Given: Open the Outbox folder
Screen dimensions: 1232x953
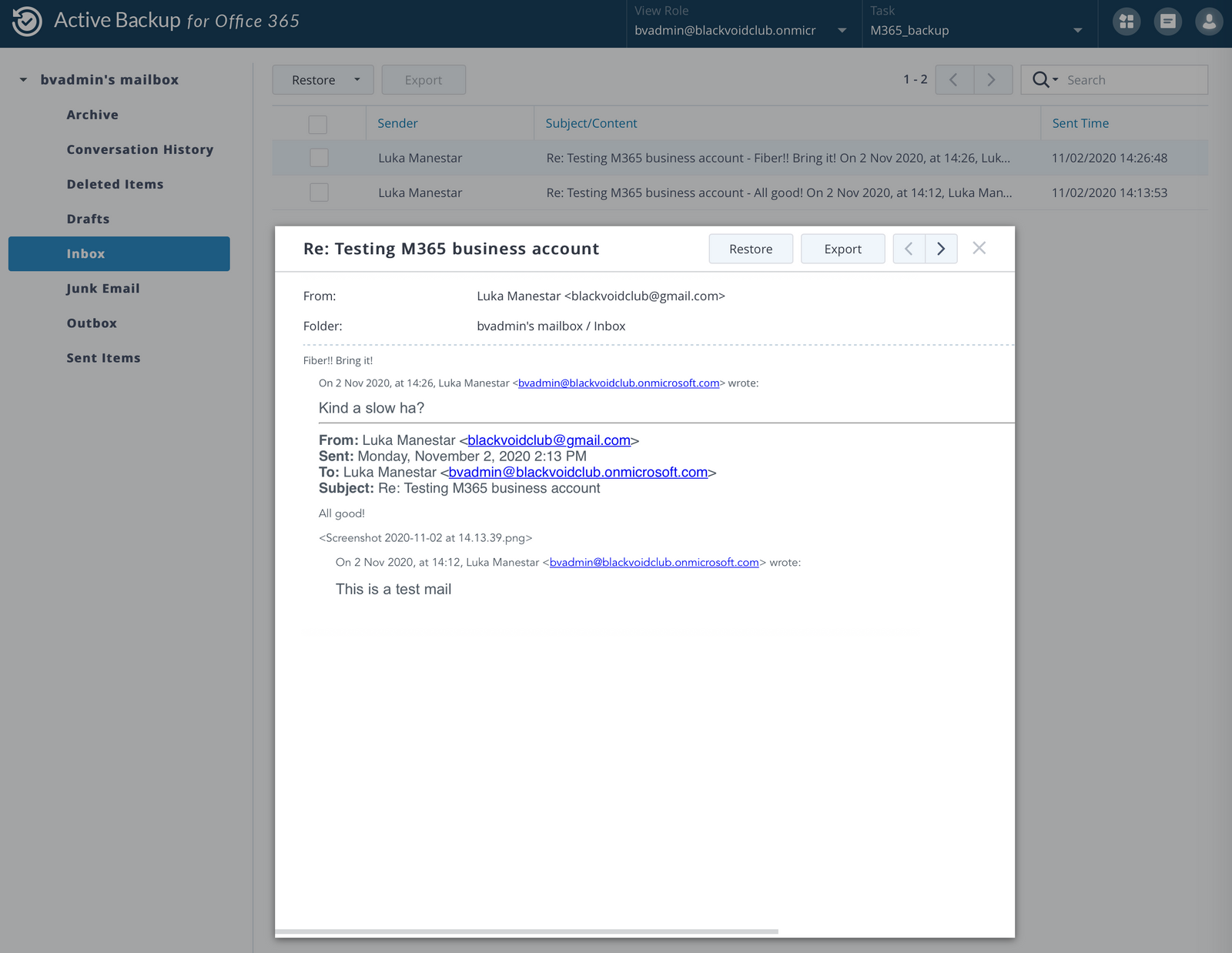Looking at the screenshot, I should [x=92, y=323].
